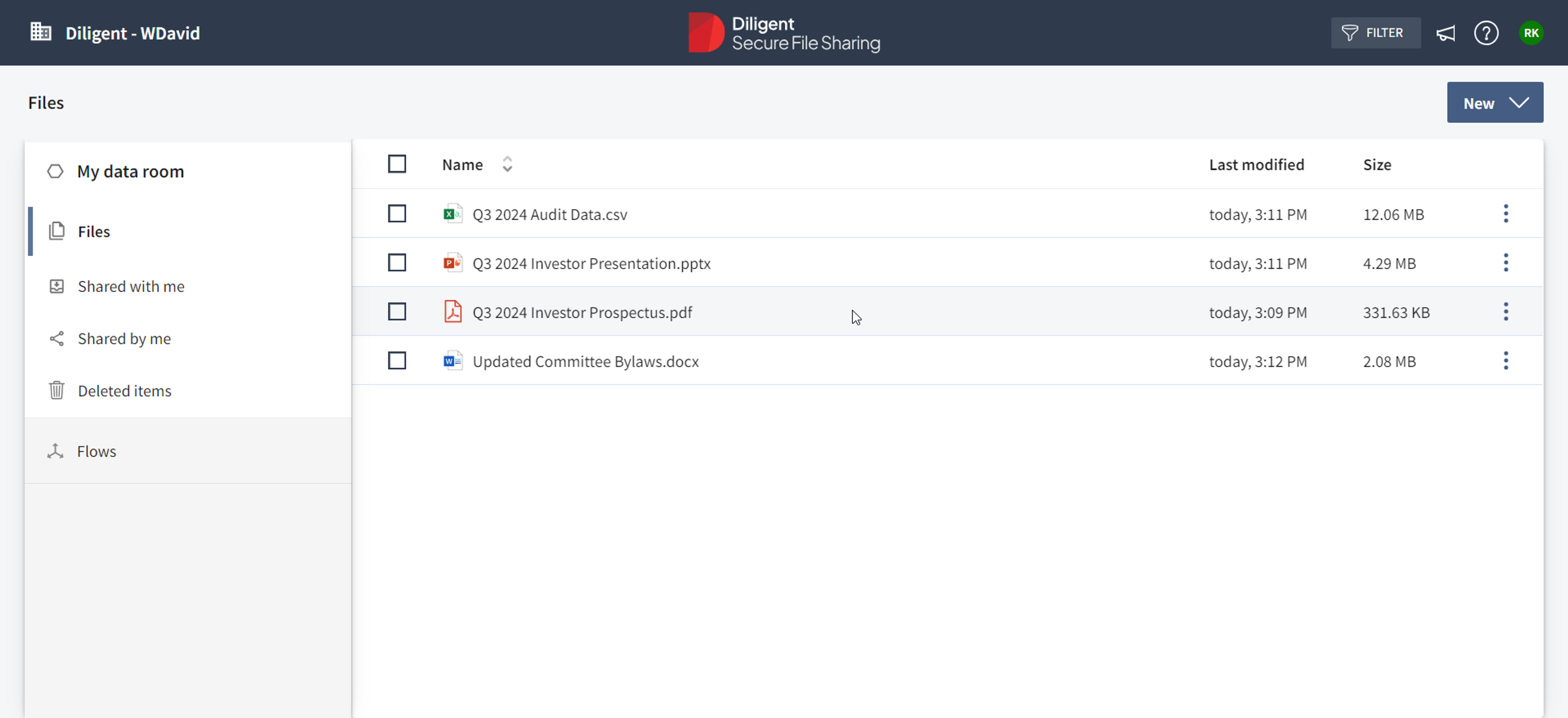Check the select-all files checkbox
This screenshot has height=718, width=1568.
397,164
